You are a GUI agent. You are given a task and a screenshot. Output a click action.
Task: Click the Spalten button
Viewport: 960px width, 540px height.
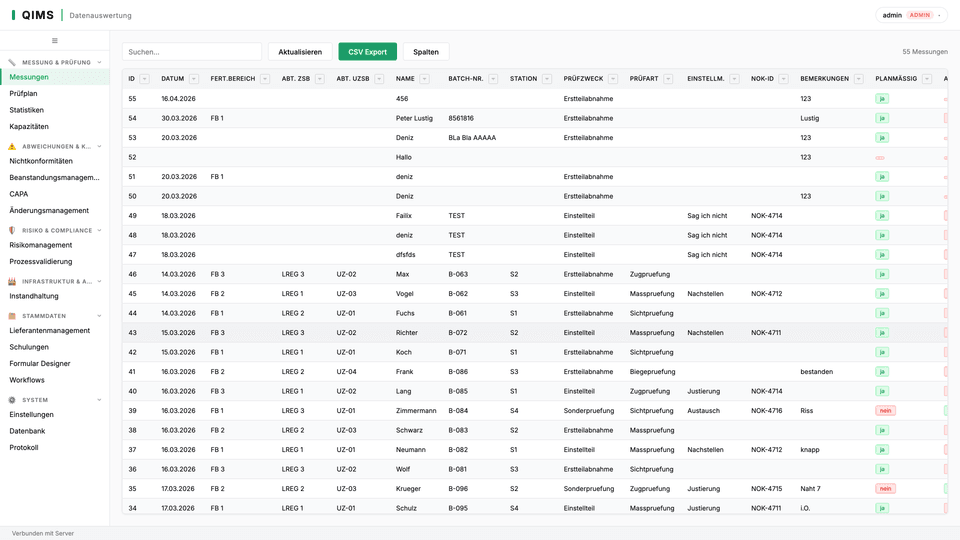[426, 52]
